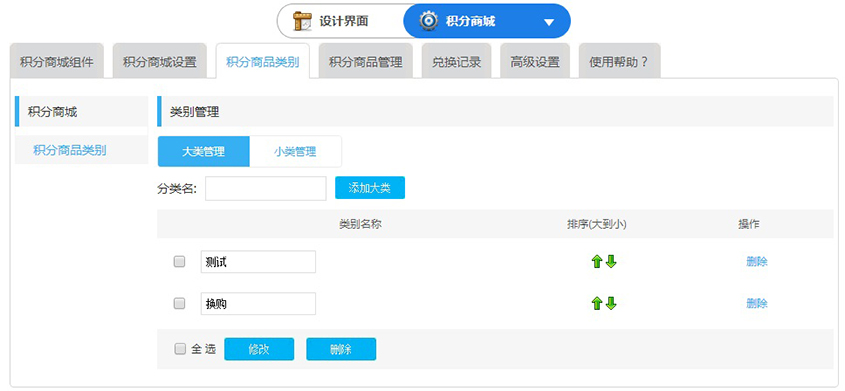Move 测试 category down with green arrow
Image resolution: width=845 pixels, height=391 pixels.
click(611, 262)
